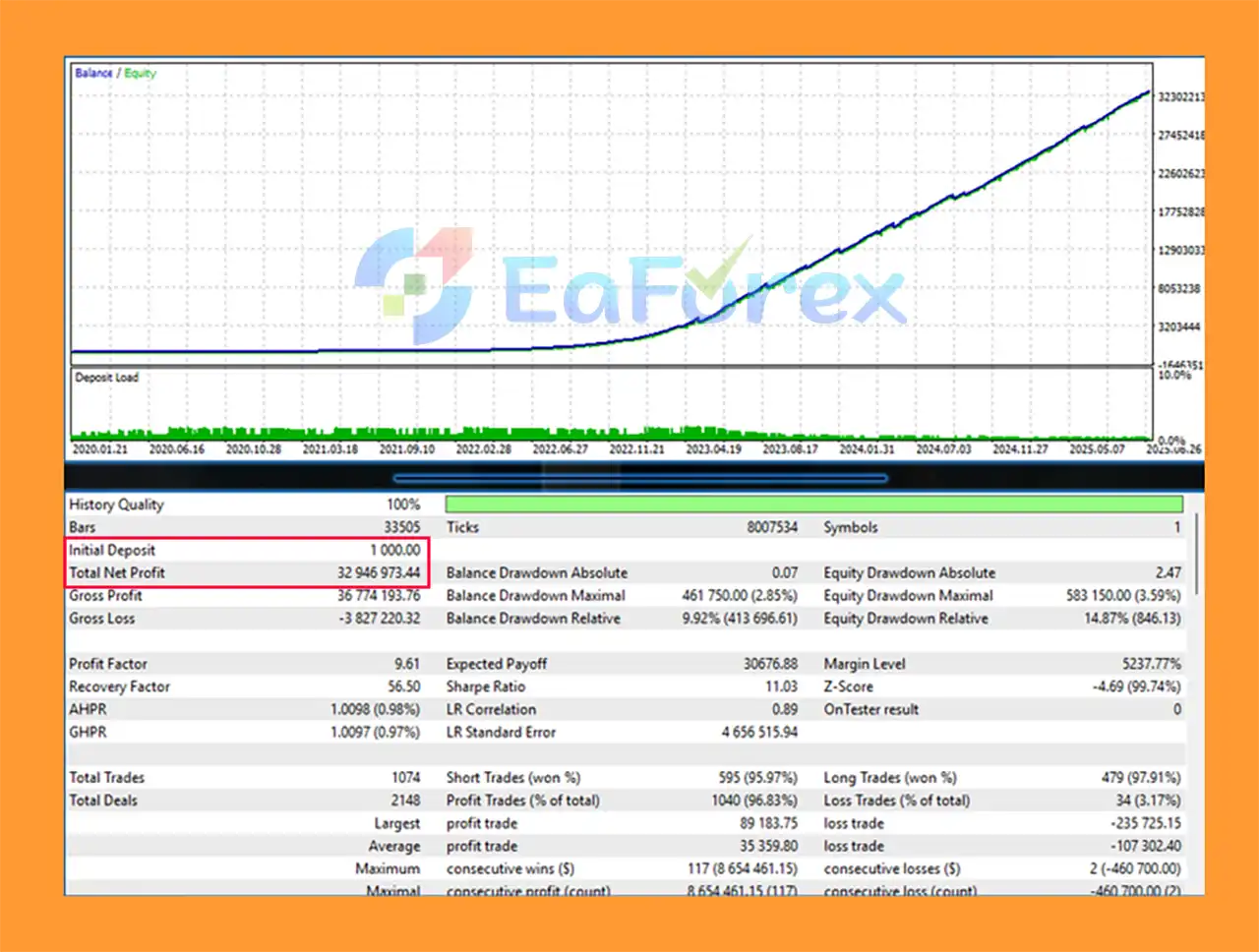Select the Average profit trade value 35 359.80

click(x=768, y=846)
